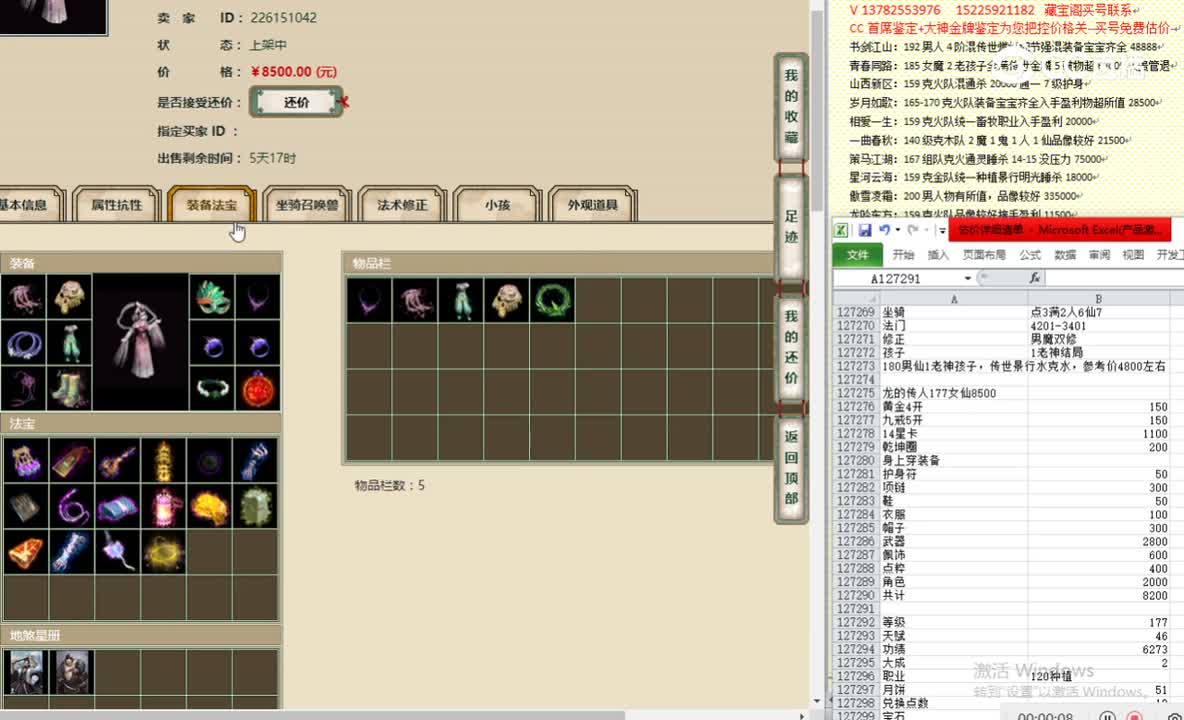This screenshot has height=720, width=1184.
Task: Click the pink tassel item in 物品栏
Action: pyautogui.click(x=415, y=300)
